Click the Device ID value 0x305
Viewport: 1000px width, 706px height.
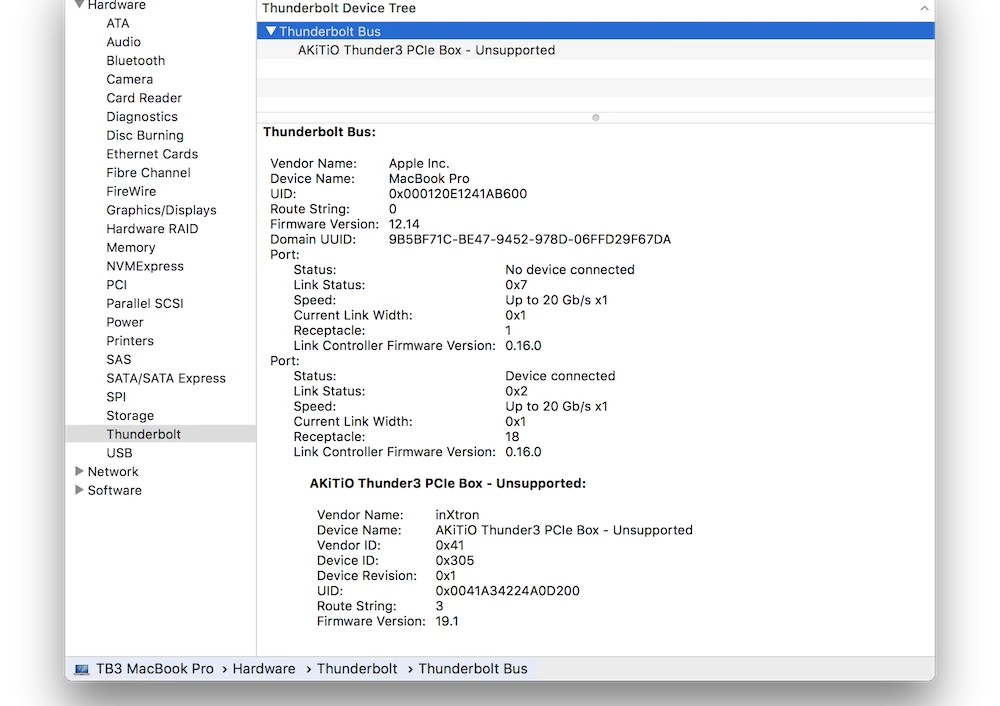455,561
